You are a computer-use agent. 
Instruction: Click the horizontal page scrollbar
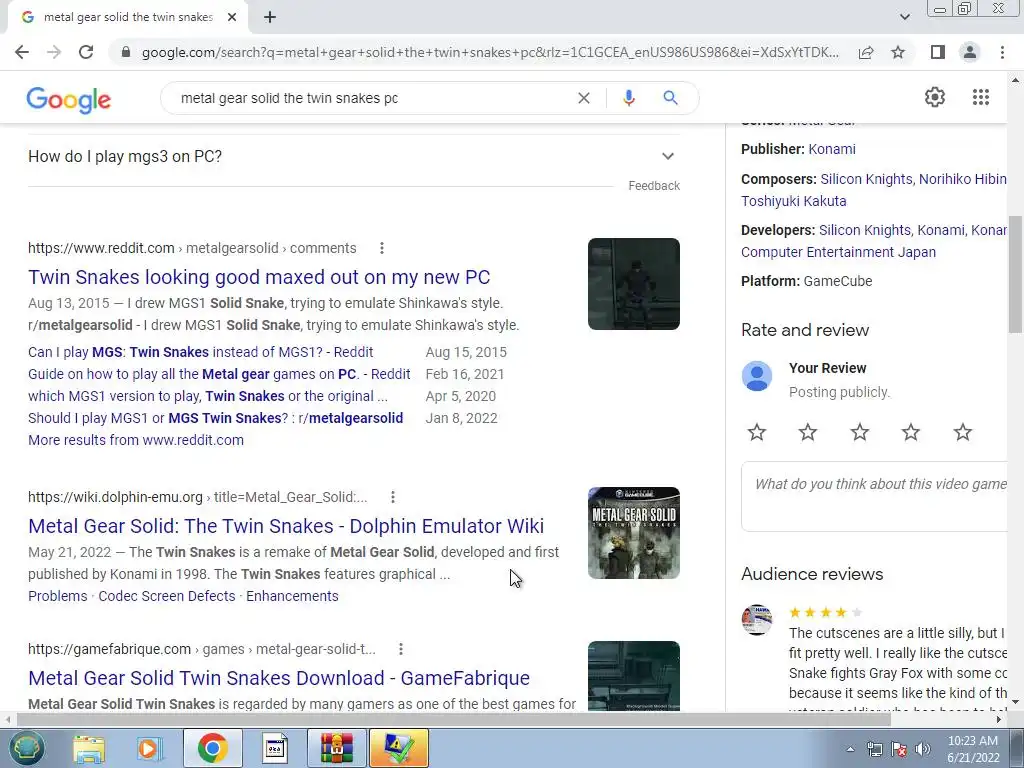(x=453, y=720)
